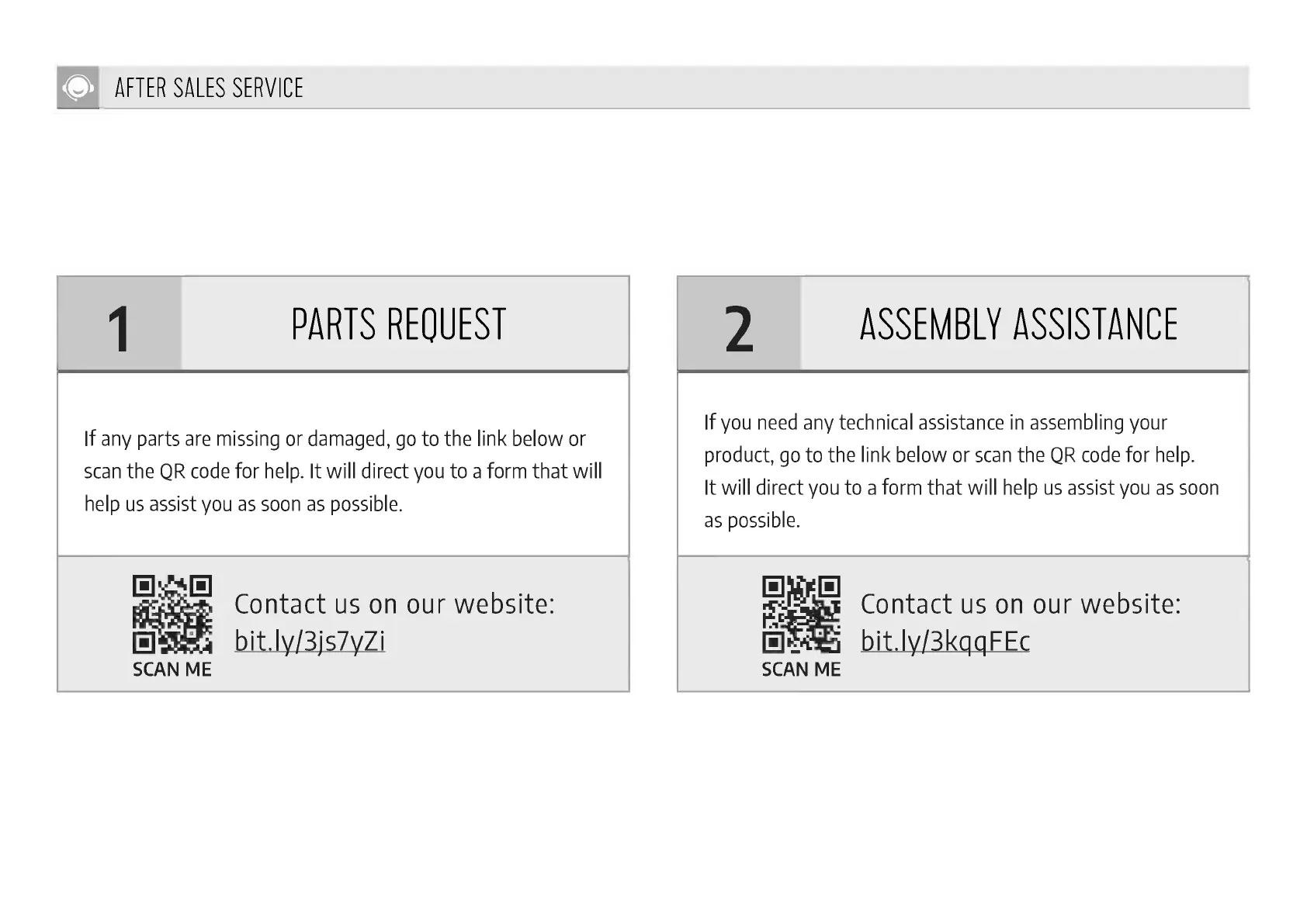Open the bit.ly/3js7yZi link

(310, 642)
